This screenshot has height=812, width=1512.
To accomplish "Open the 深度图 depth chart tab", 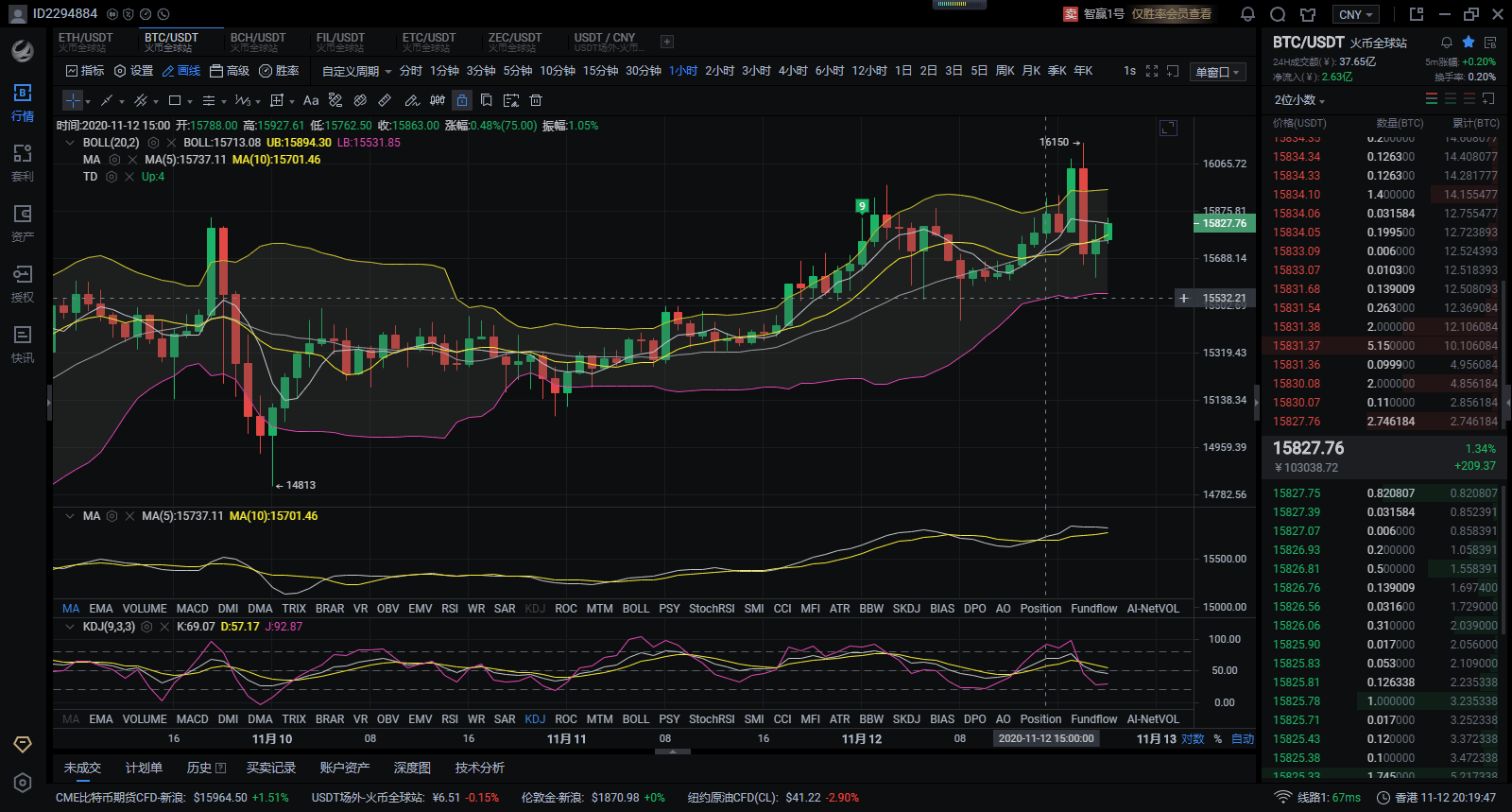I will click(412, 768).
